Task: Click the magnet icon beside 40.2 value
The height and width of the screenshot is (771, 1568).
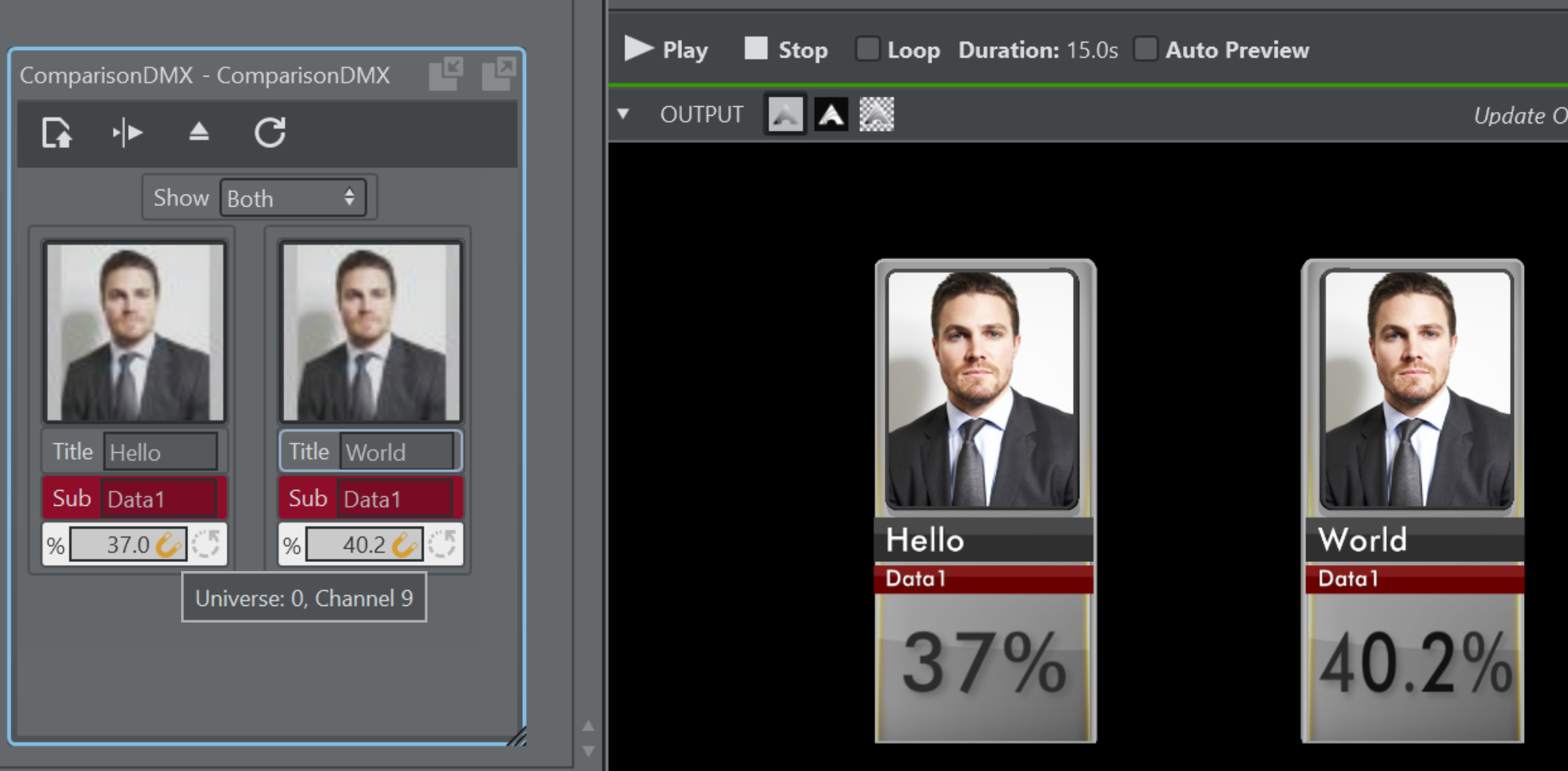Action: tap(406, 545)
